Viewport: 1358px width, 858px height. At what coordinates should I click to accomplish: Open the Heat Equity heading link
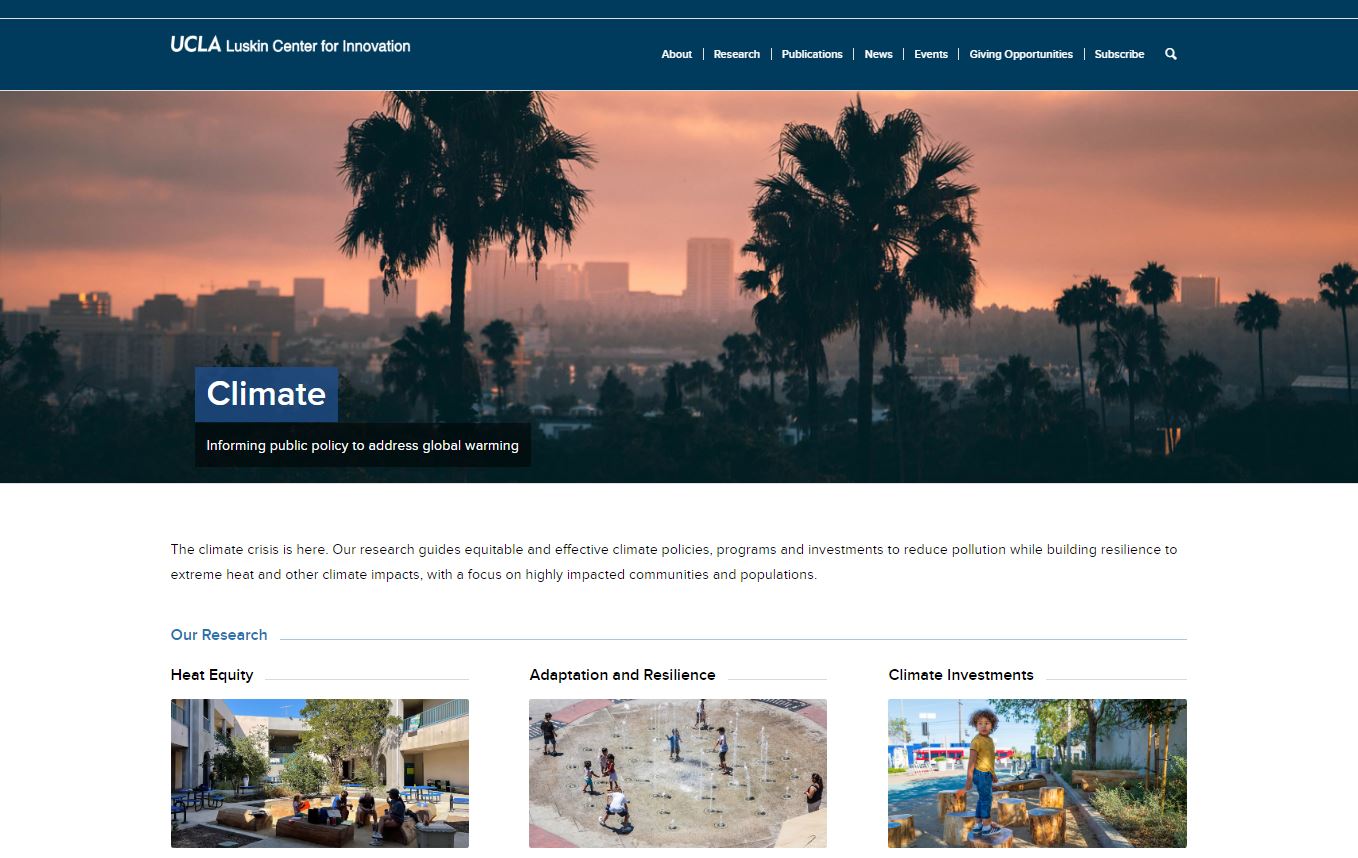tap(212, 675)
